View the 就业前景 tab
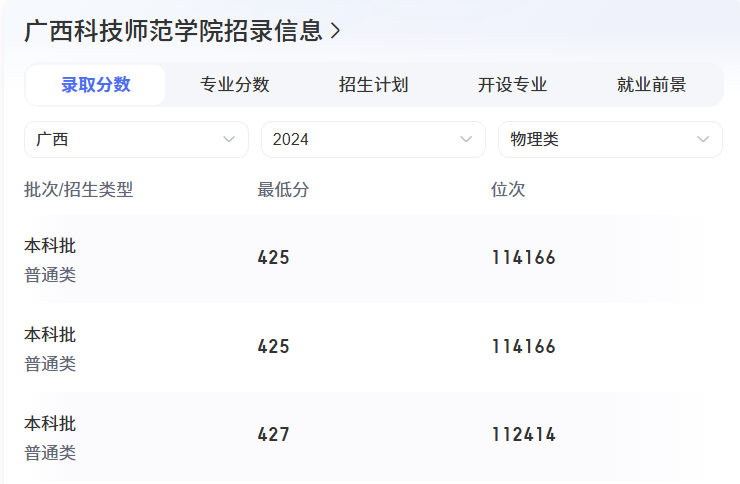 (x=651, y=85)
